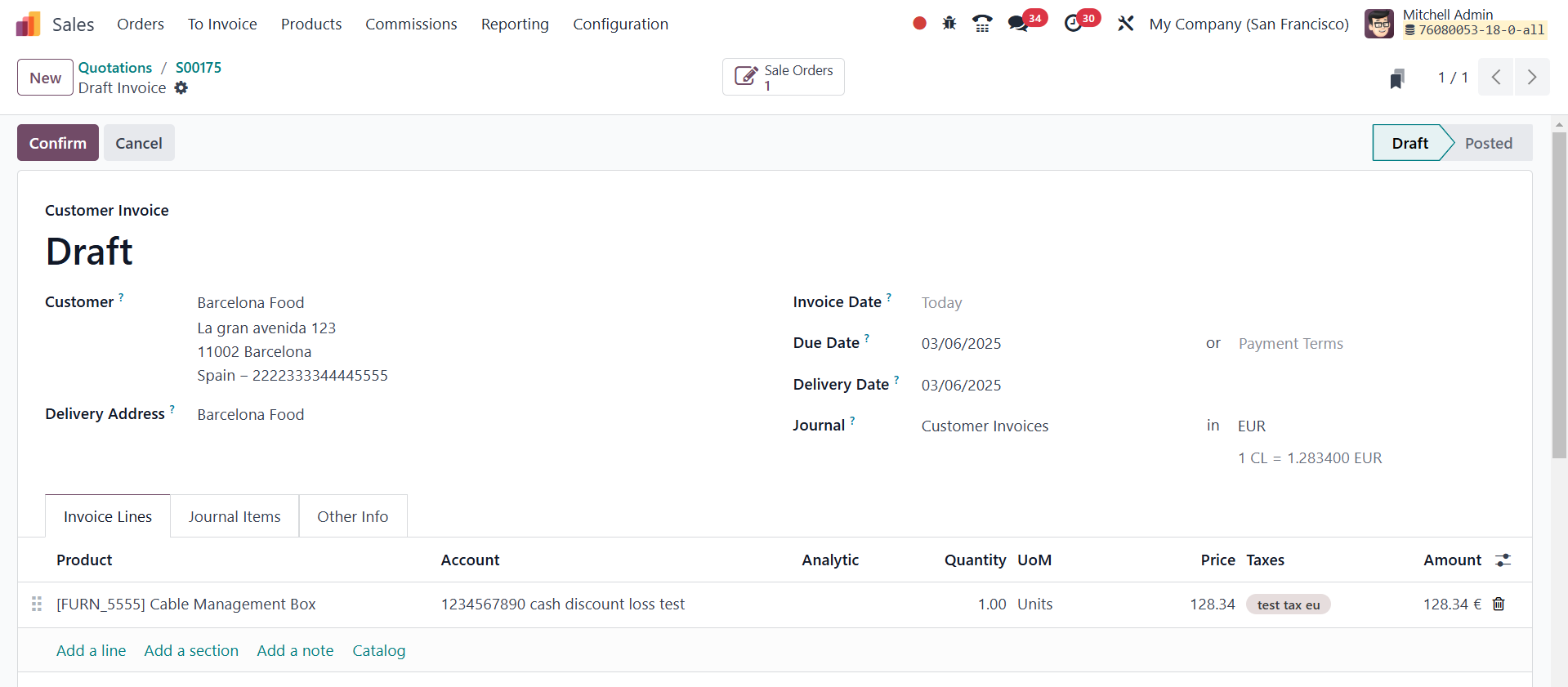Image resolution: width=1568 pixels, height=687 pixels.
Task: Open the Reporting menu
Action: pos(515,24)
